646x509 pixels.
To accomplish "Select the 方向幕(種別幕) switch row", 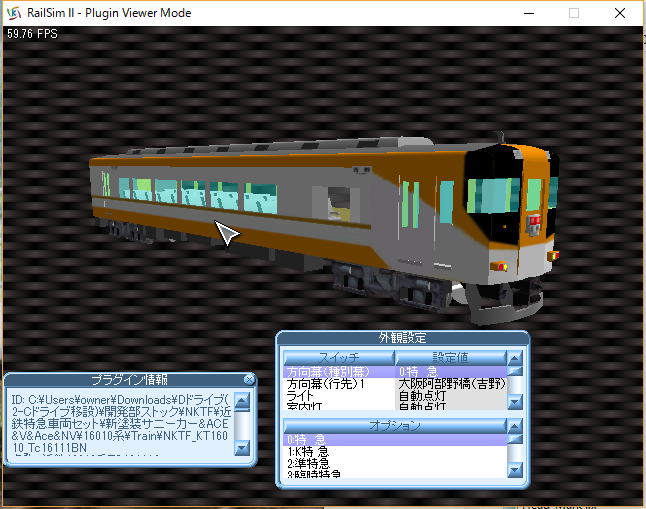I will coord(339,372).
